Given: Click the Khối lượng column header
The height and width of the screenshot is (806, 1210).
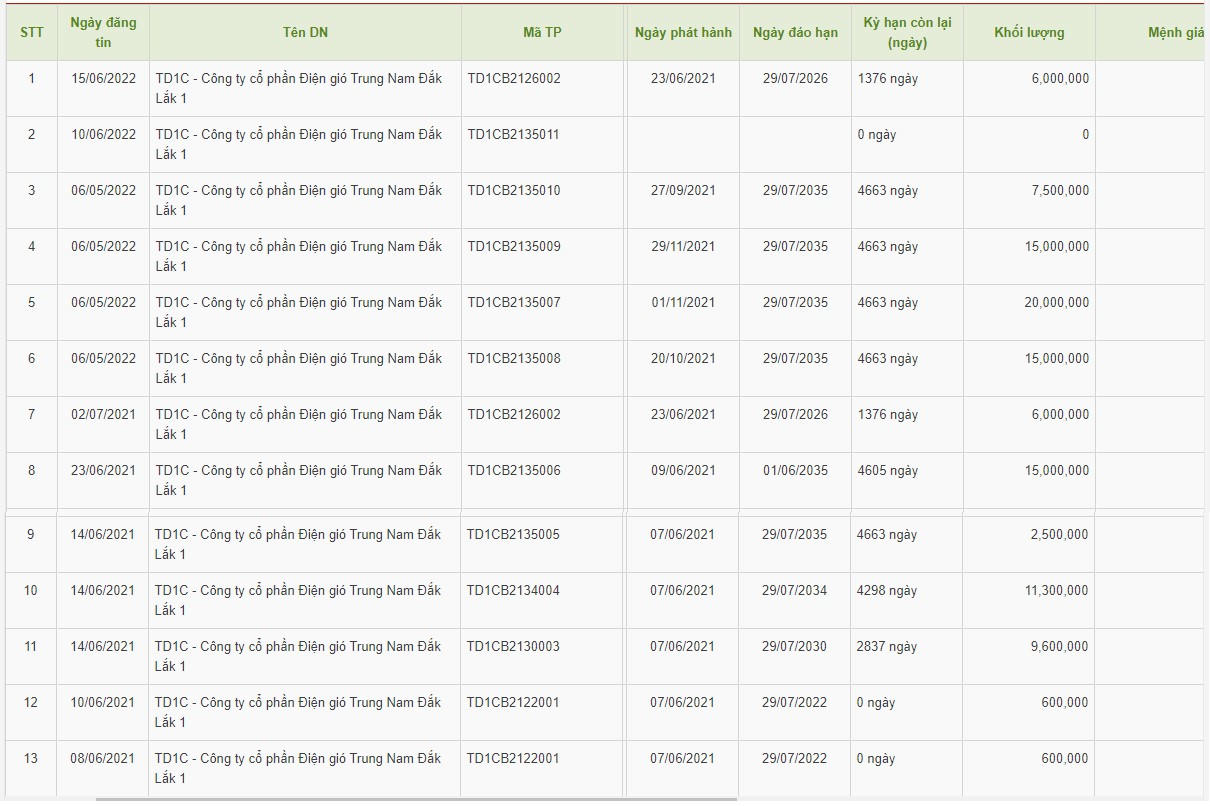Looking at the screenshot, I should tap(1029, 33).
